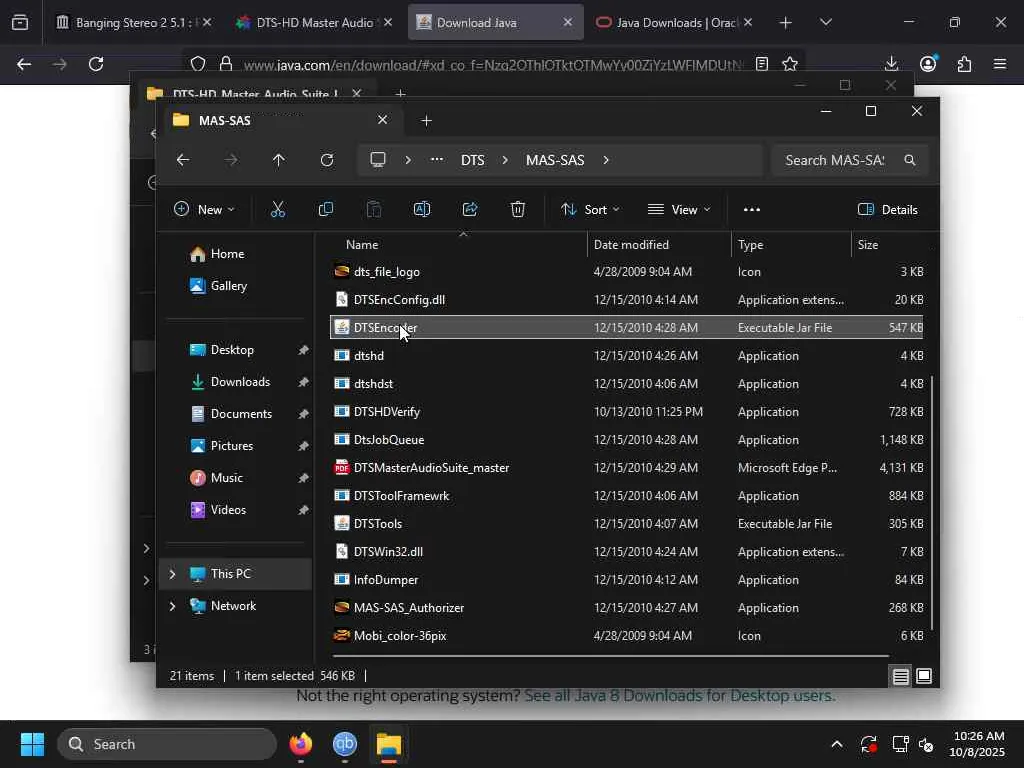Bookmark this page with the star icon
Viewport: 1024px width, 768px height.
click(790, 64)
